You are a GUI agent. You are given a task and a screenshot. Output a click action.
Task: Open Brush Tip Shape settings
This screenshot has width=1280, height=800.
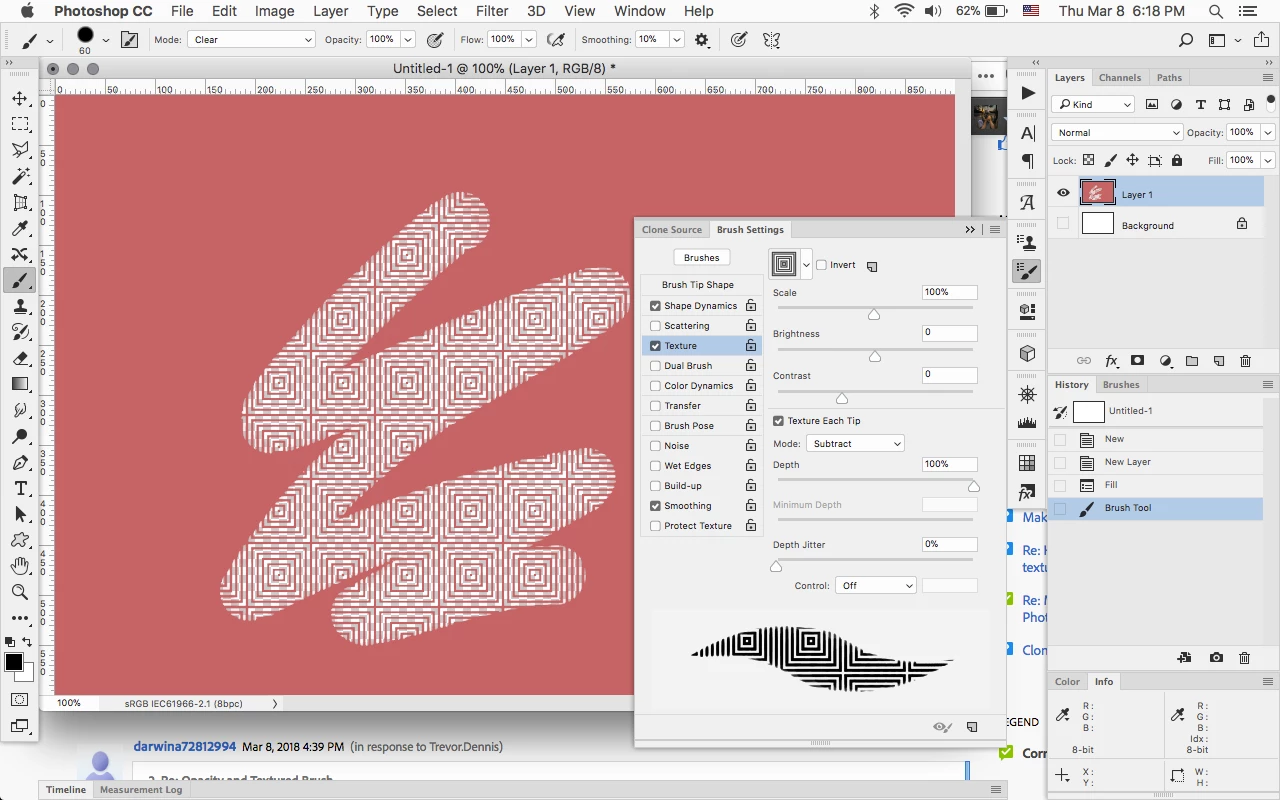click(698, 285)
